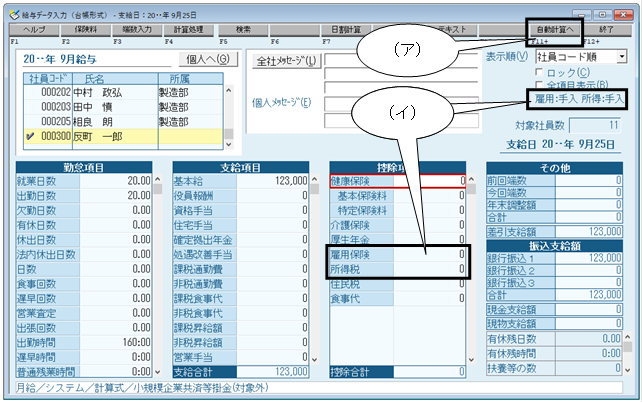Select employee row 000300 反町 一郎
The height and width of the screenshot is (403, 642).
tap(123, 136)
